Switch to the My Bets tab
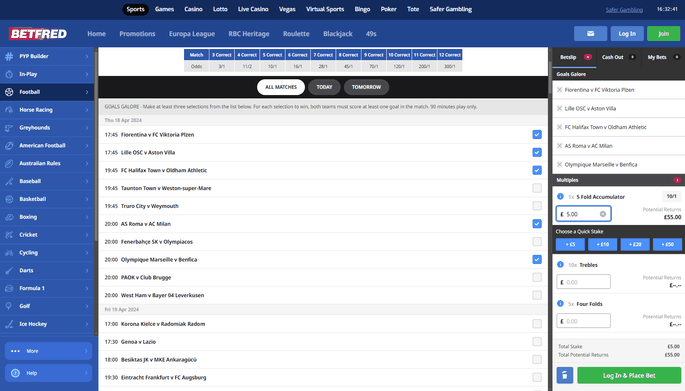 tap(662, 57)
